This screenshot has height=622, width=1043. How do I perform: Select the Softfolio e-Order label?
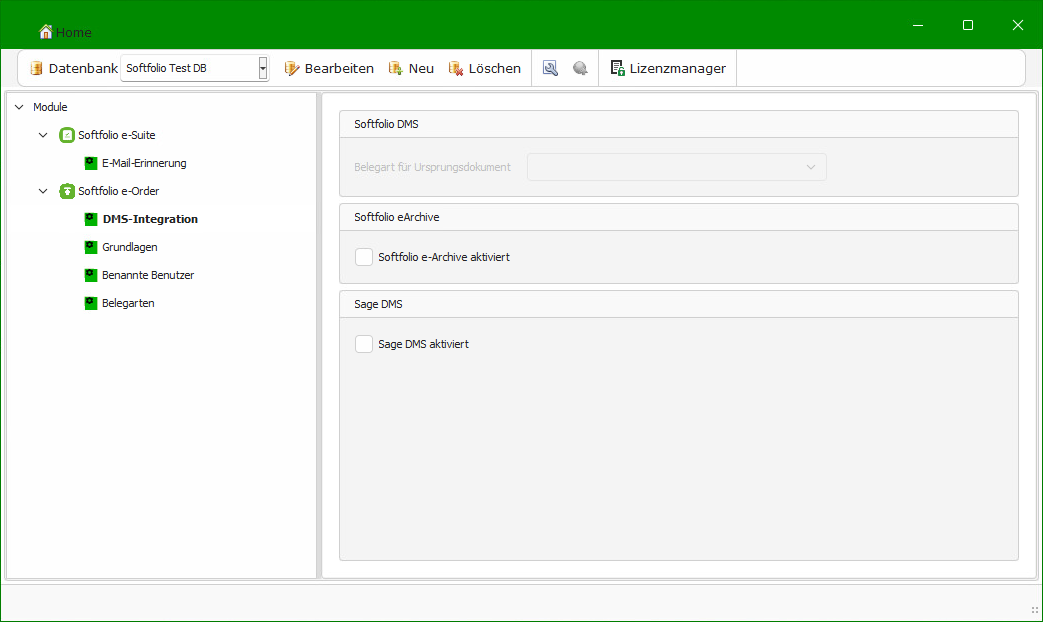[x=118, y=191]
